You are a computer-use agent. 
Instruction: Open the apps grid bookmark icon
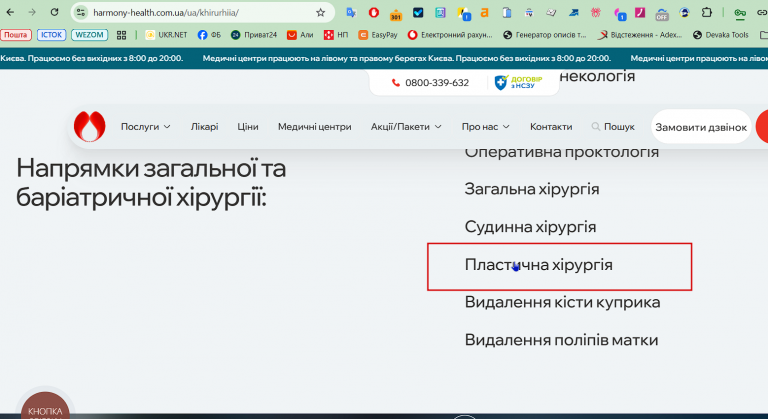click(121, 35)
